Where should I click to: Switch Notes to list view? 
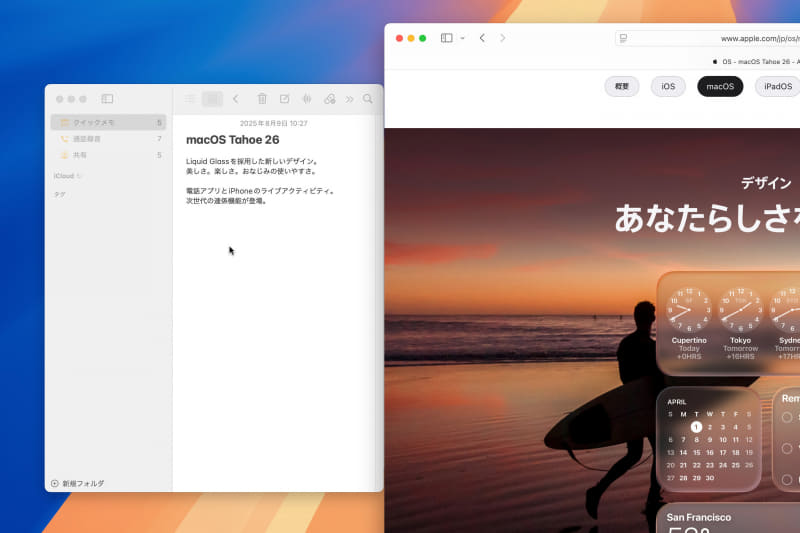(190, 98)
